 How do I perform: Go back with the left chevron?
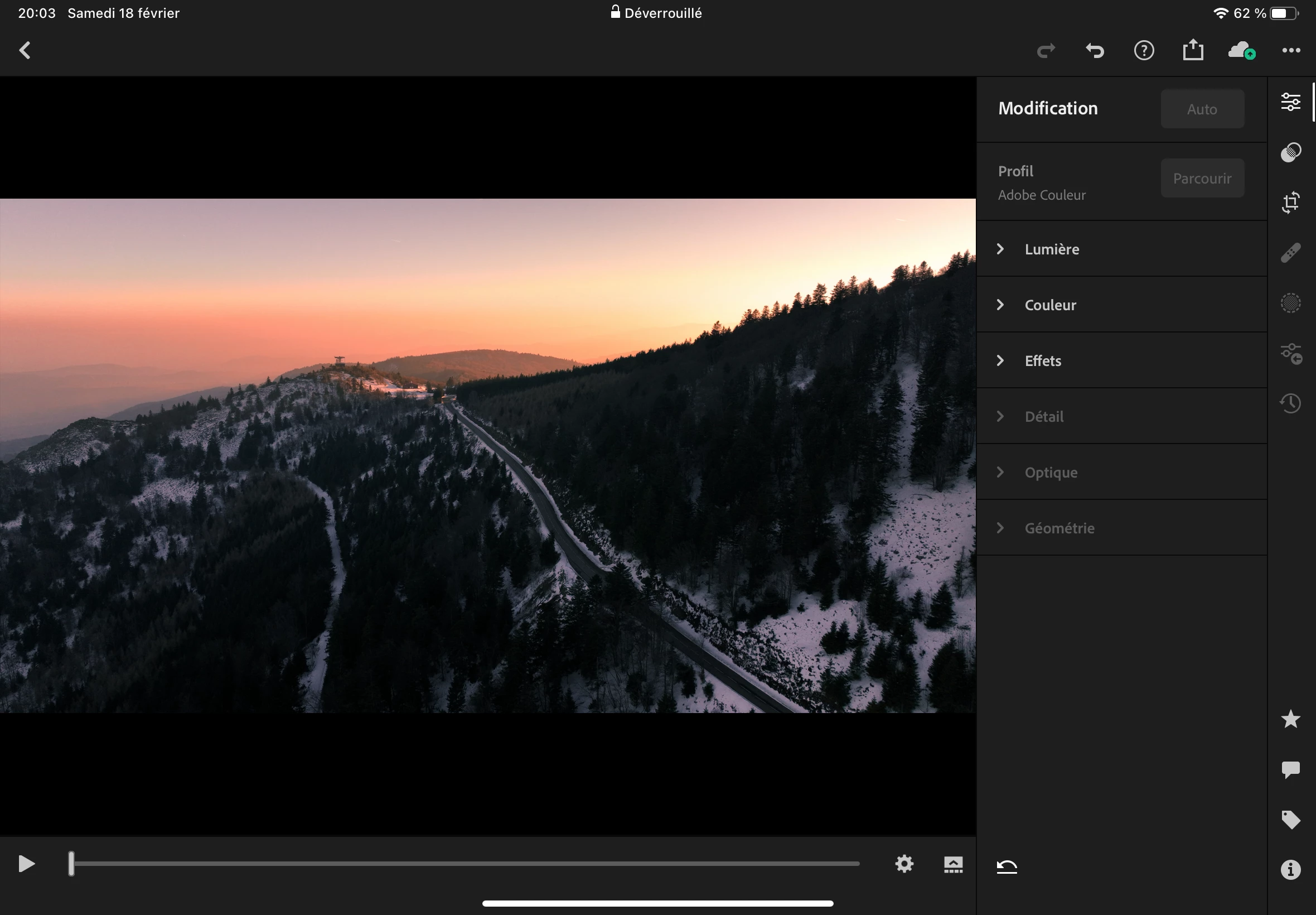25,50
